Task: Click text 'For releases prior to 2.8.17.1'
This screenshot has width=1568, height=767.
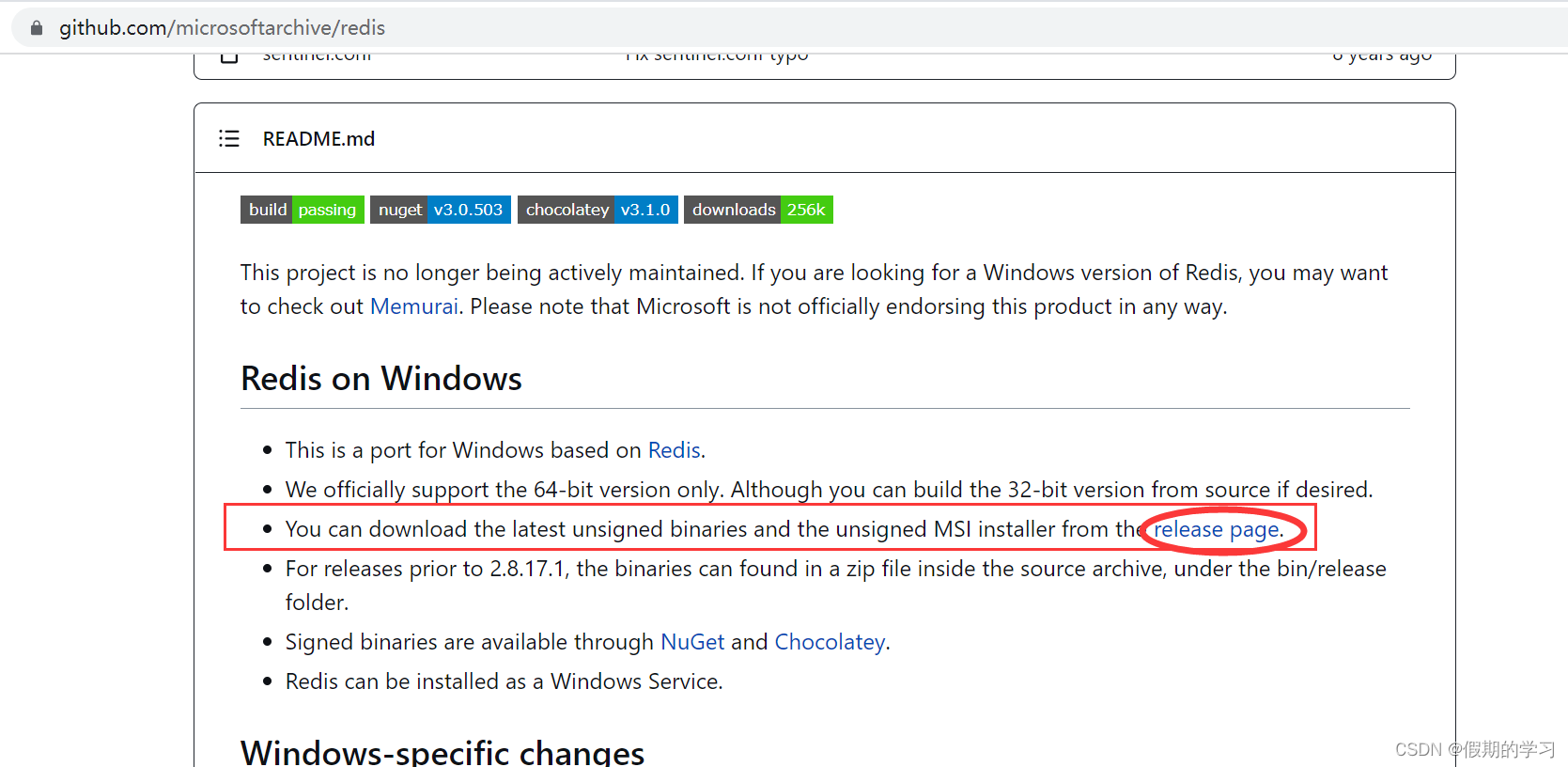Action: tap(427, 569)
